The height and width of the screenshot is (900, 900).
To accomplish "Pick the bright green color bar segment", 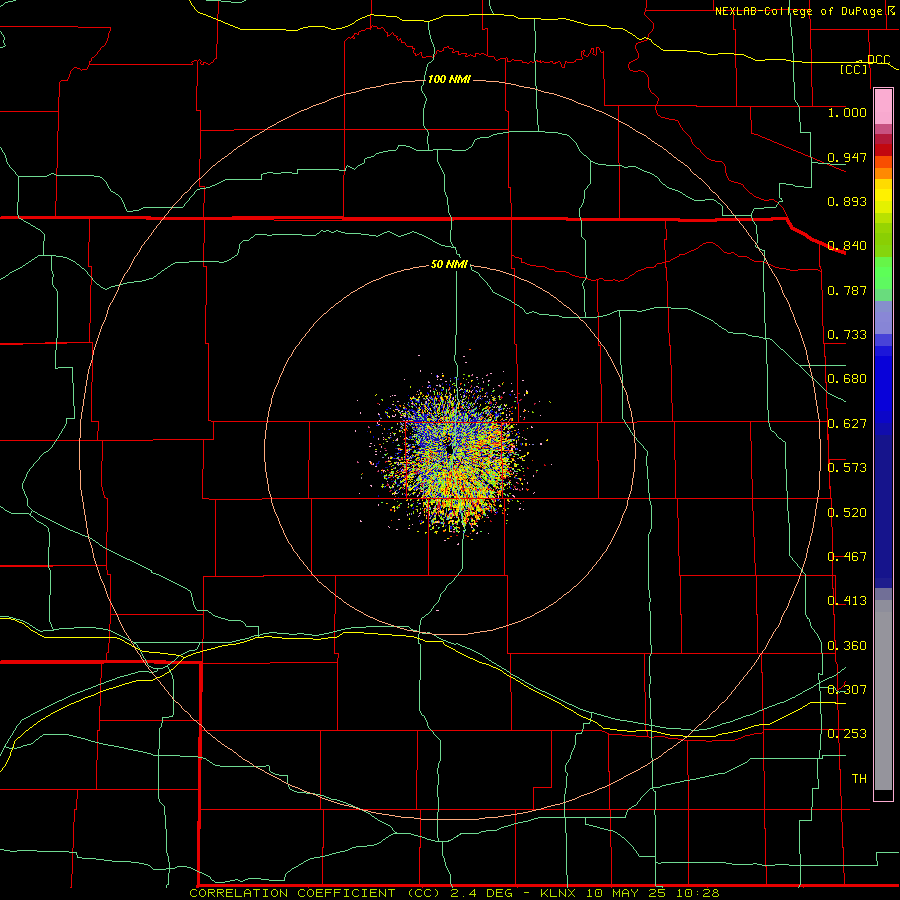I will (x=883, y=273).
